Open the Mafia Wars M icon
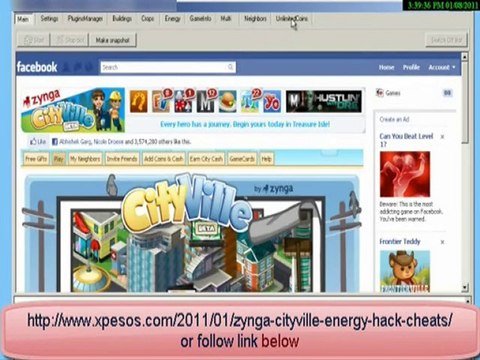The image size is (480, 360). (206, 101)
